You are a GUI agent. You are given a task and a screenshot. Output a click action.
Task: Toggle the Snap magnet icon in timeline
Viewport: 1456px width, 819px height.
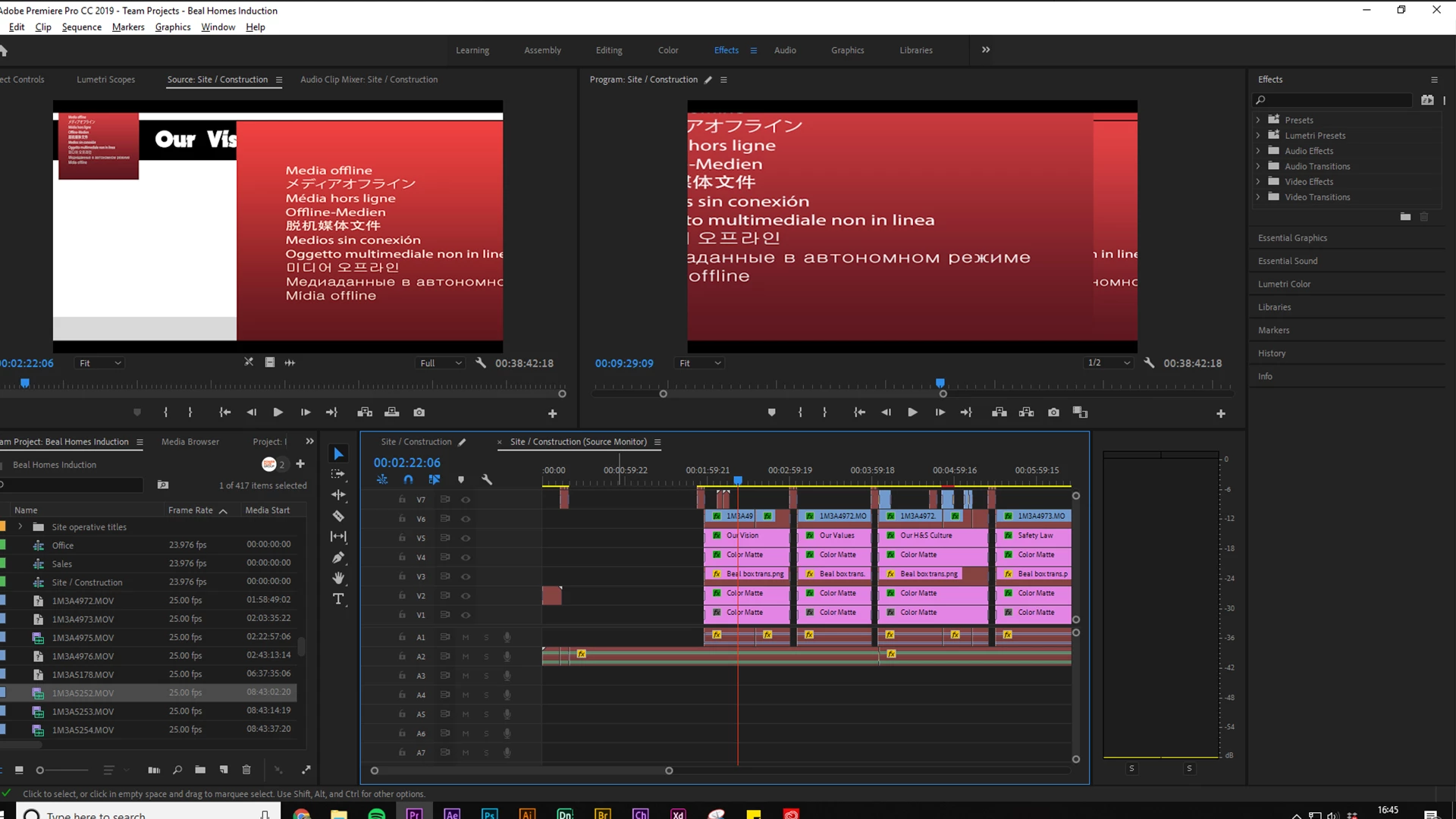pos(408,479)
